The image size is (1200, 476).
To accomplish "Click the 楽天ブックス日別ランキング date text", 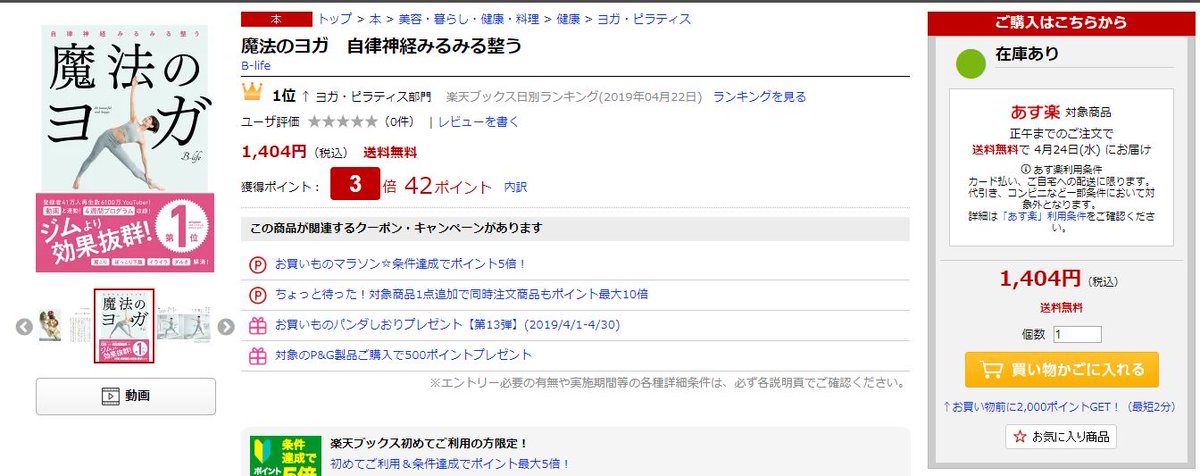I will (x=573, y=97).
